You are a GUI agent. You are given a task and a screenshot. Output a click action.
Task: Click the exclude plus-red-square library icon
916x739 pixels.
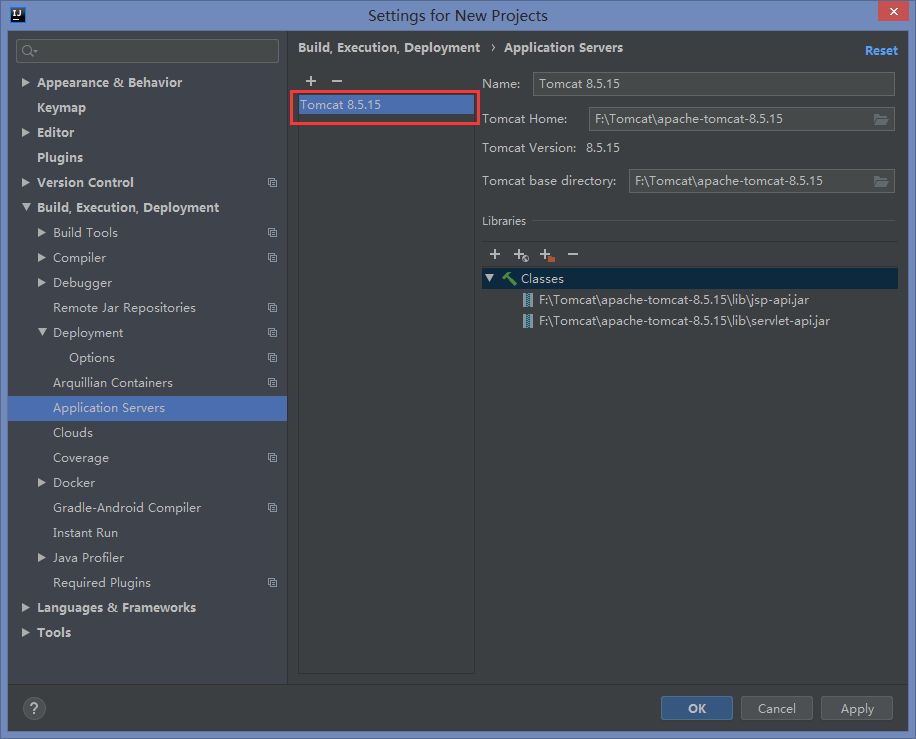tap(547, 255)
